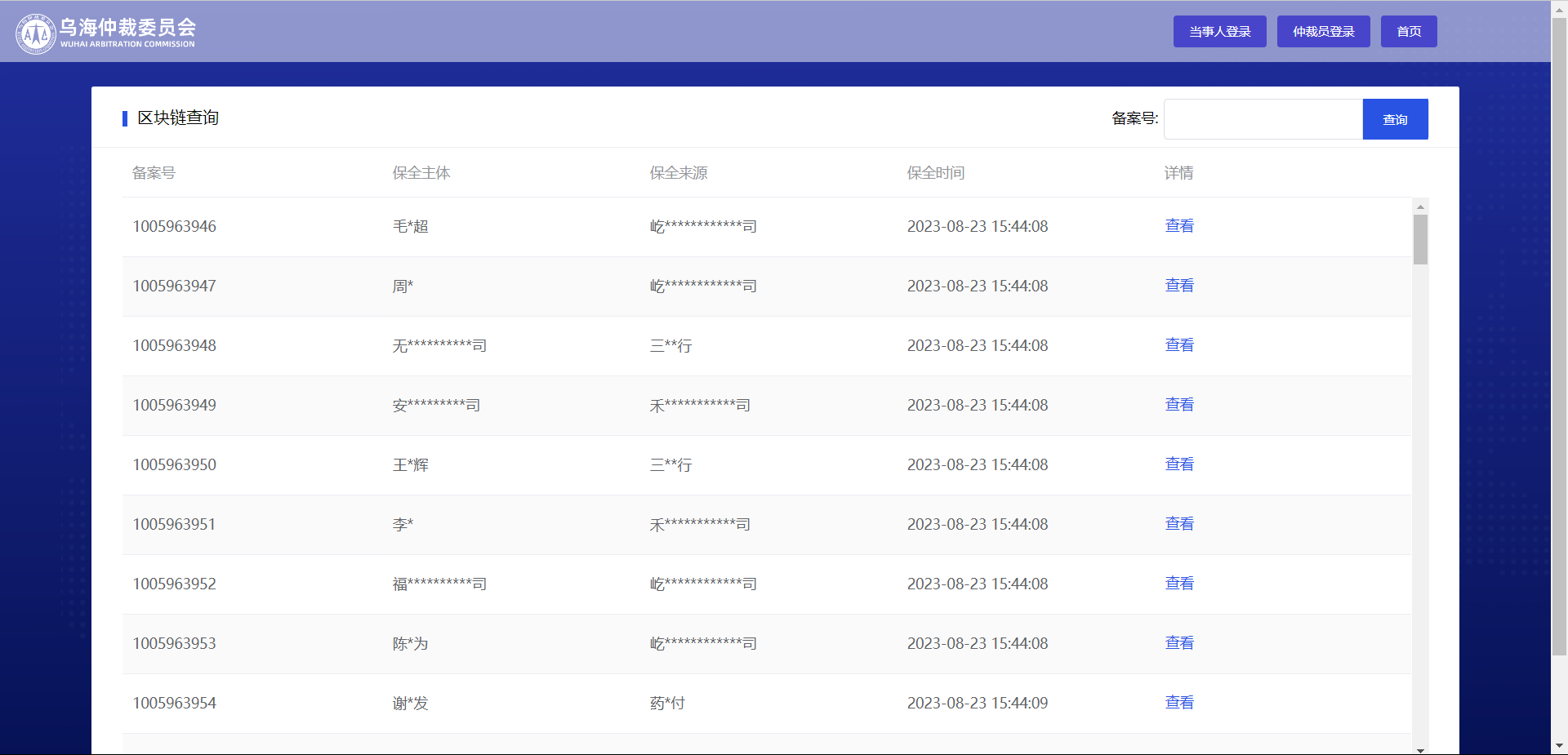
Task: View details for record 1005963948
Action: (x=1179, y=345)
